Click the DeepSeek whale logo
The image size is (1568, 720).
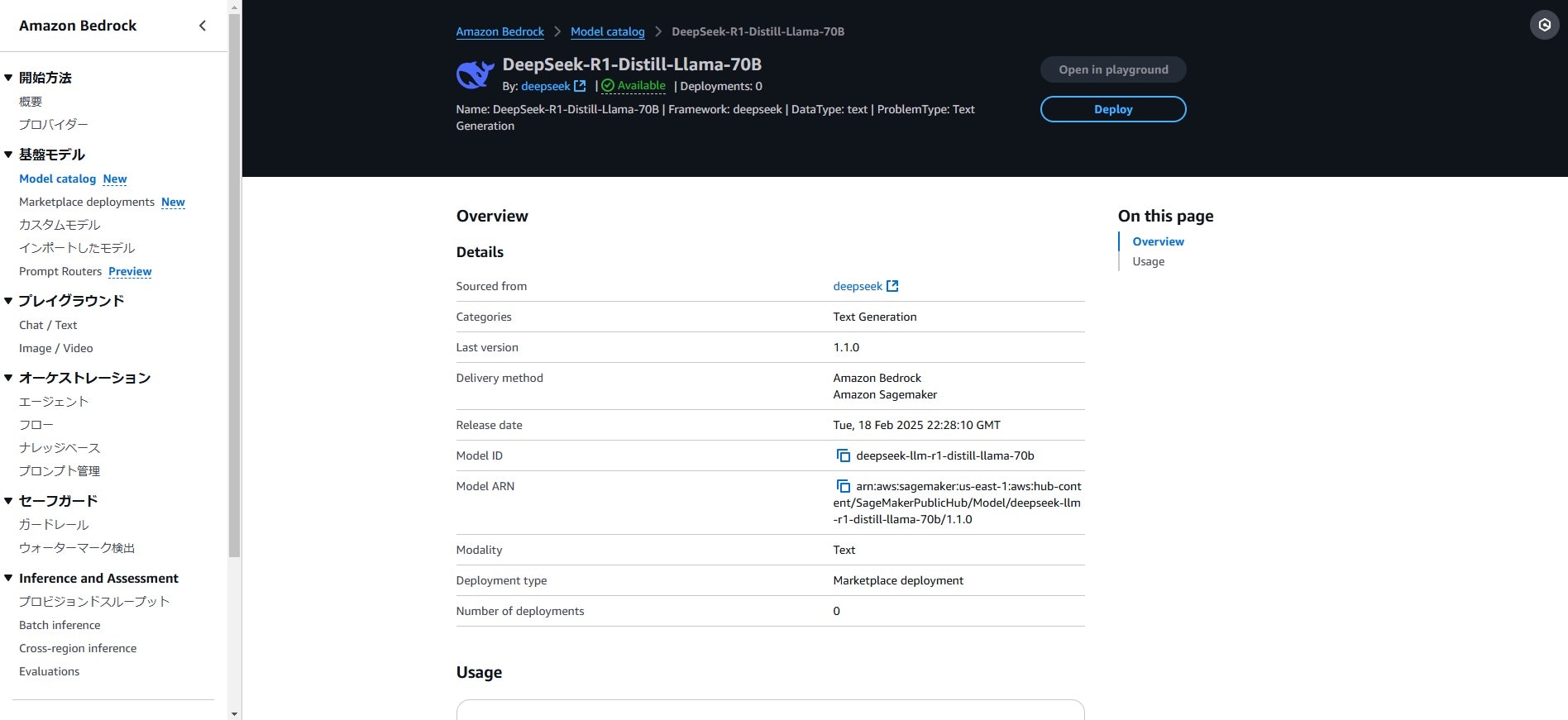[x=476, y=74]
